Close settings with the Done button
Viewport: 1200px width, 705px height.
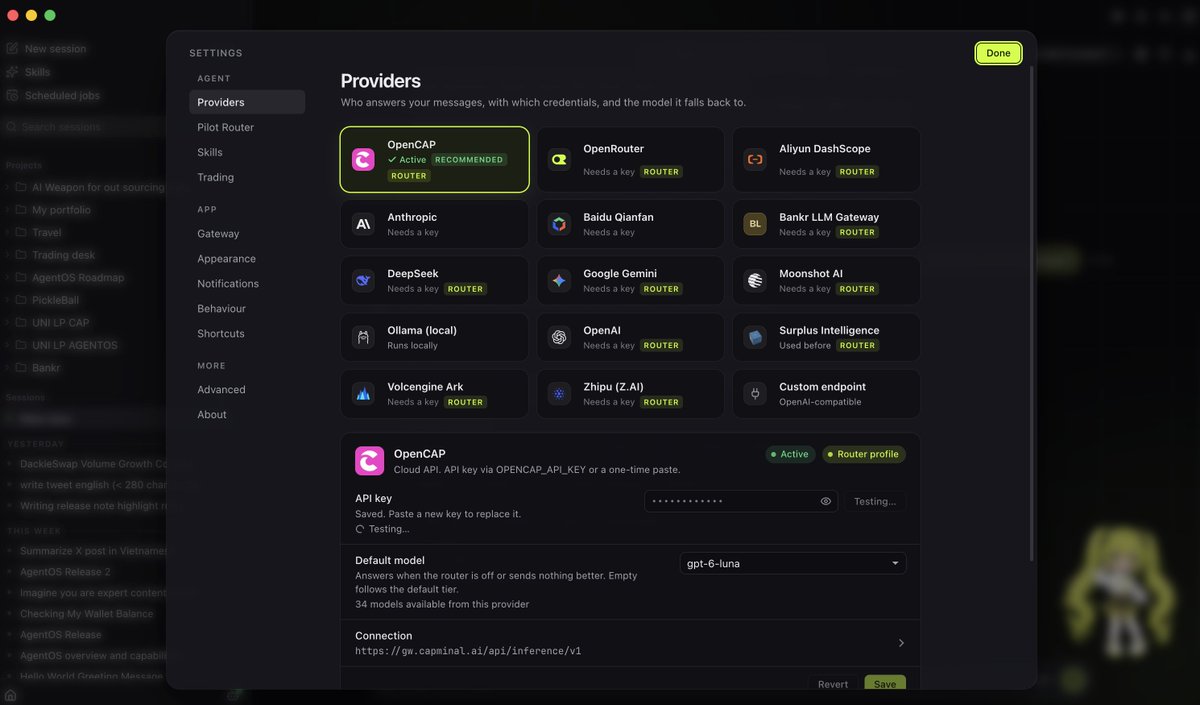(998, 53)
